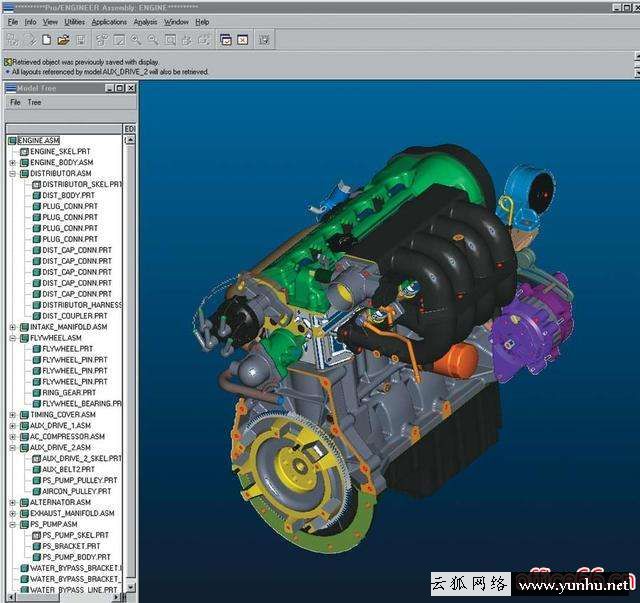Click the part icon beside DIST_COUPLER.PRT
Screen dimensions: 640x603
37,316
